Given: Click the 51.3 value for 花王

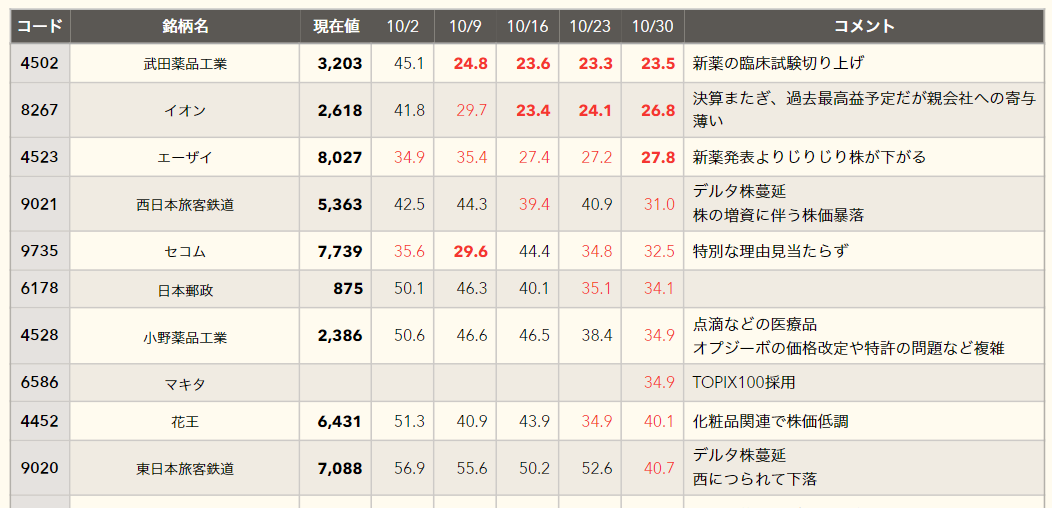Looking at the screenshot, I should click(x=409, y=422).
